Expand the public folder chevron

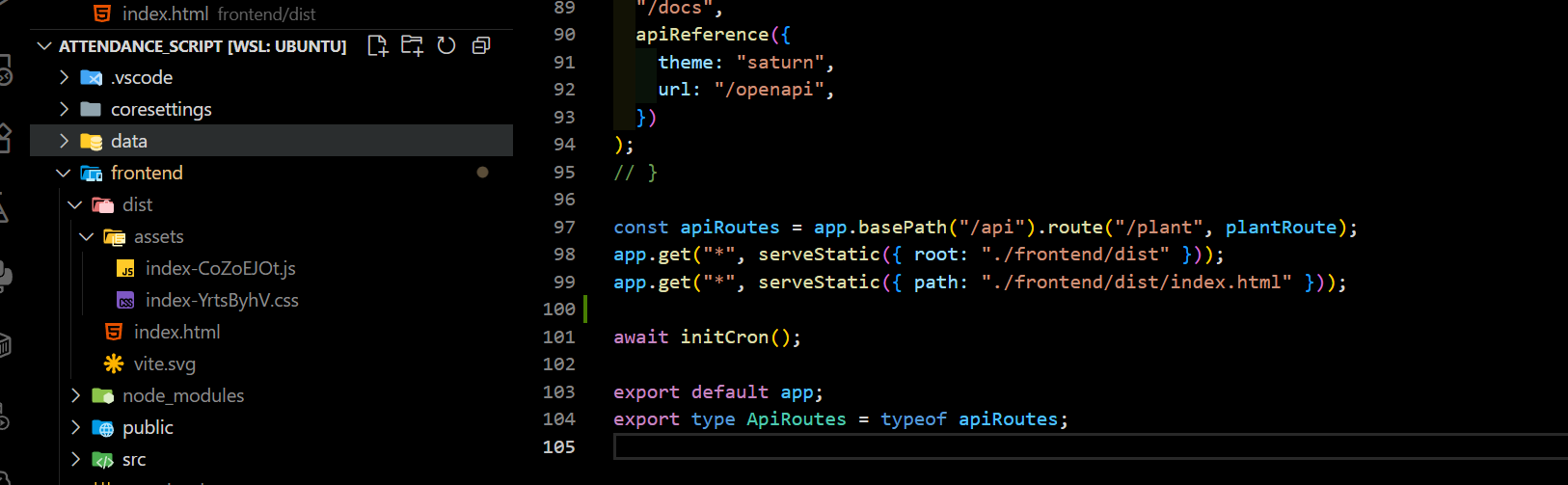76,427
